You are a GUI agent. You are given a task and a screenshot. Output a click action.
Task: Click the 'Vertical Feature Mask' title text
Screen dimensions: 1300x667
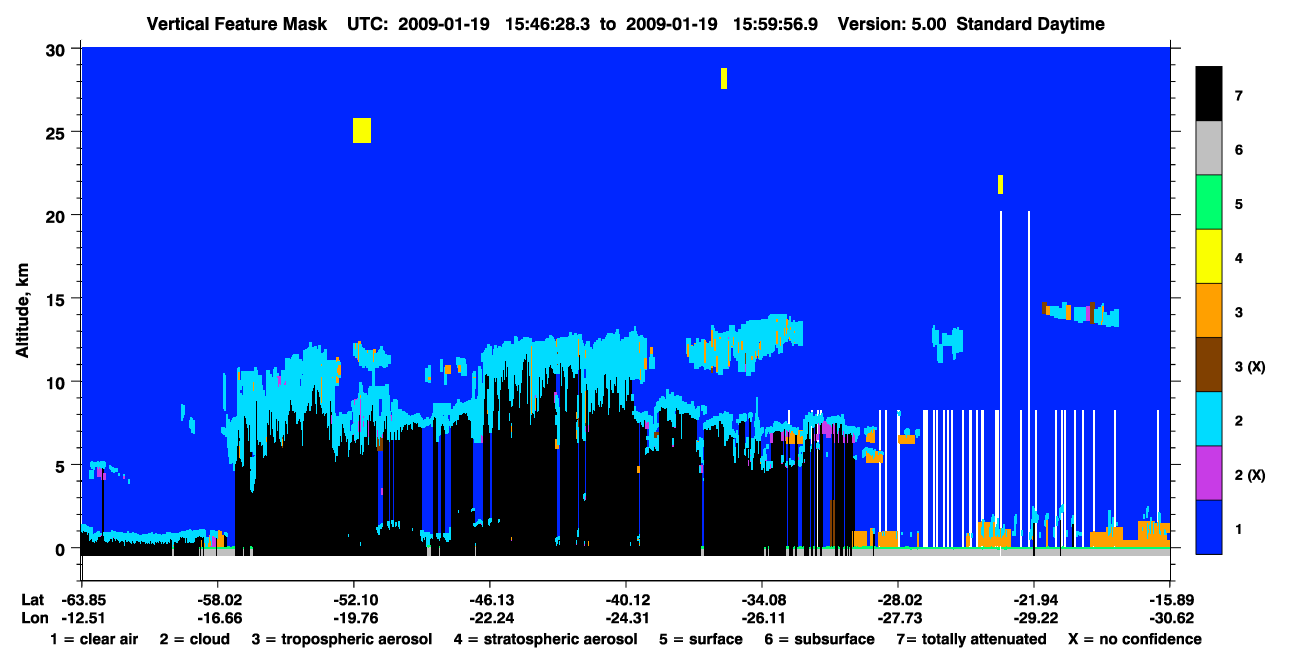point(236,24)
